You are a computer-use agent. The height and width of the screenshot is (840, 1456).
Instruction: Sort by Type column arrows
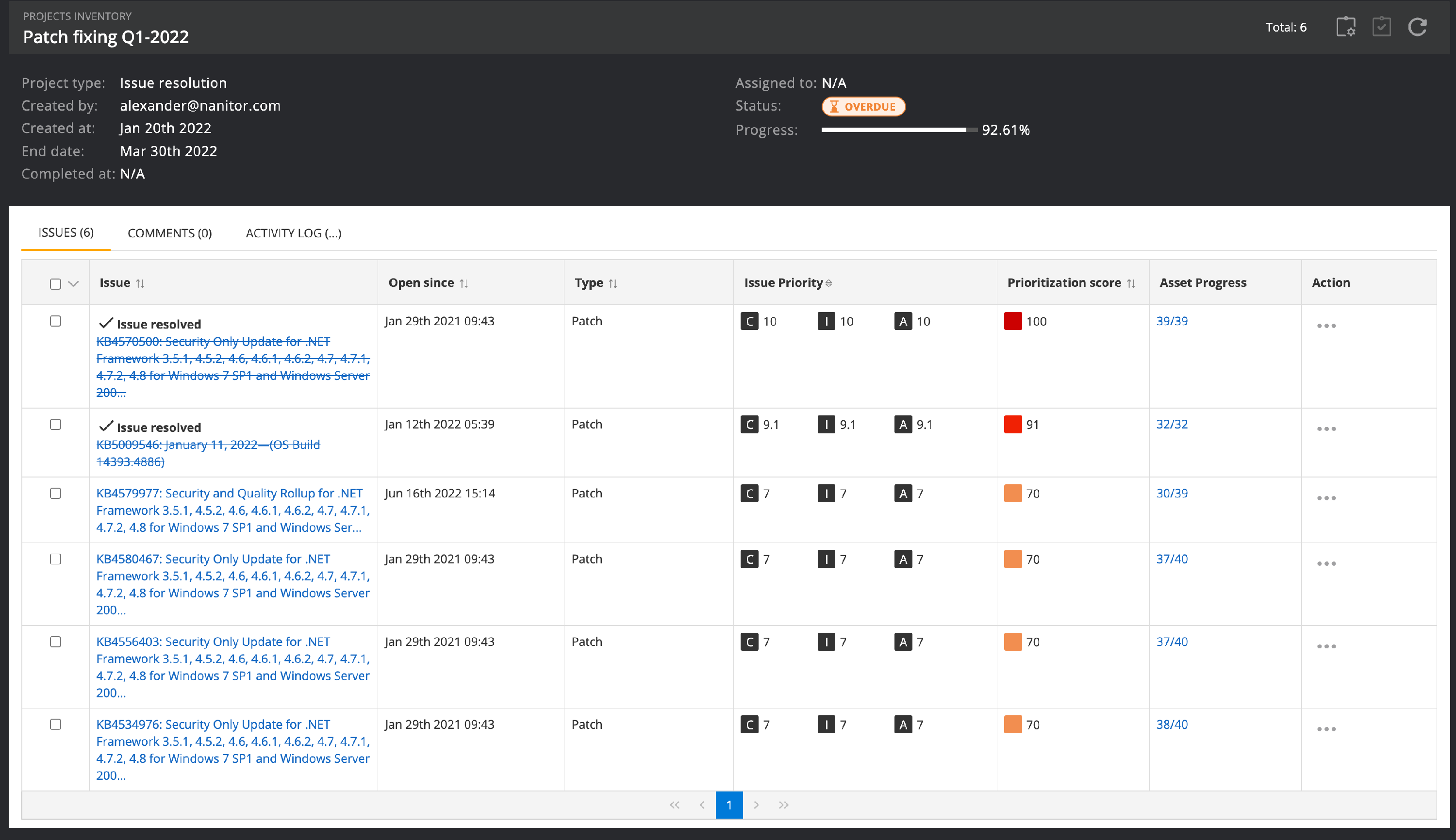click(612, 283)
